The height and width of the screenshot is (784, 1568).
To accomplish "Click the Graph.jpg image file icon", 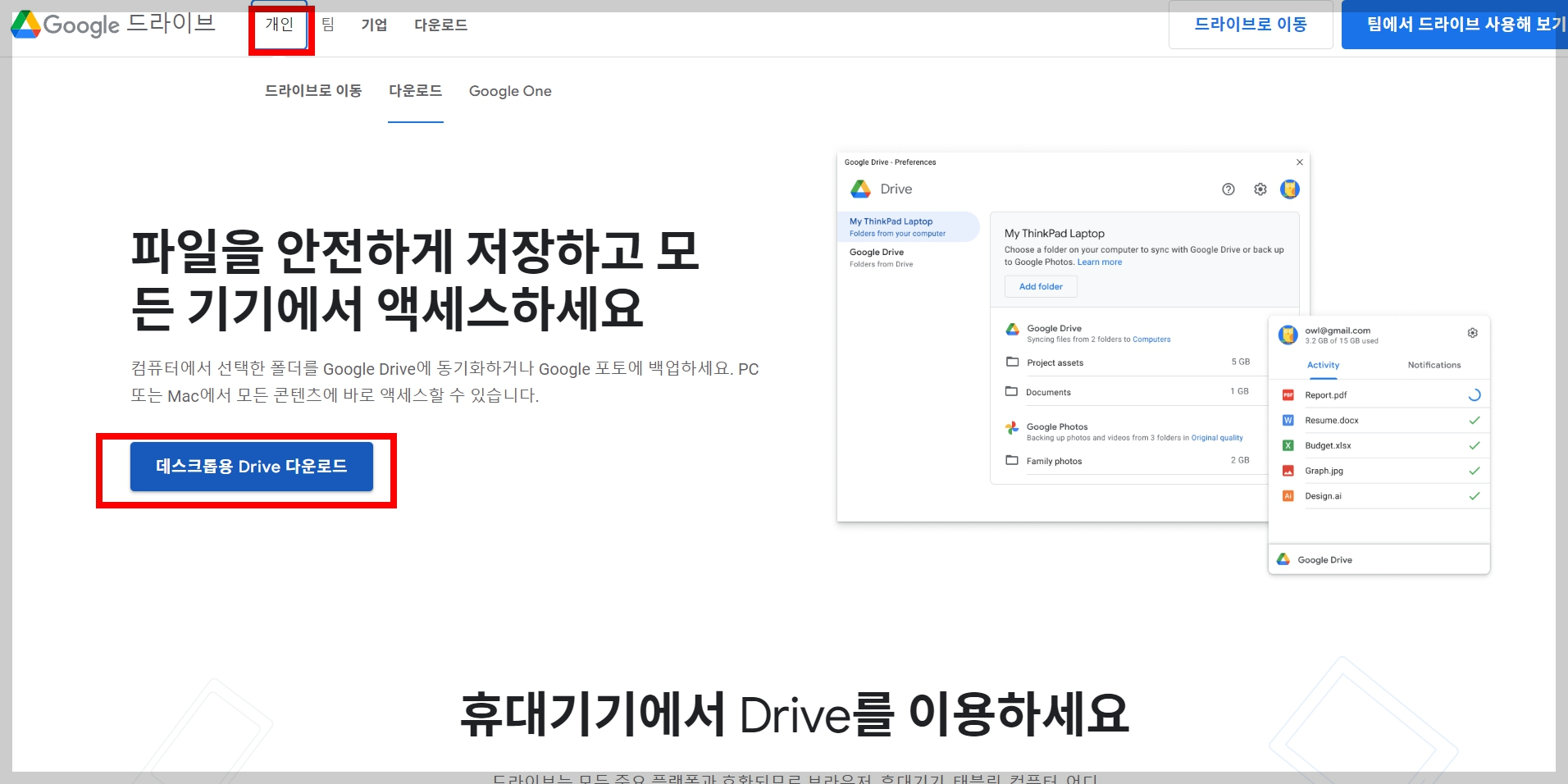I will (x=1288, y=471).
